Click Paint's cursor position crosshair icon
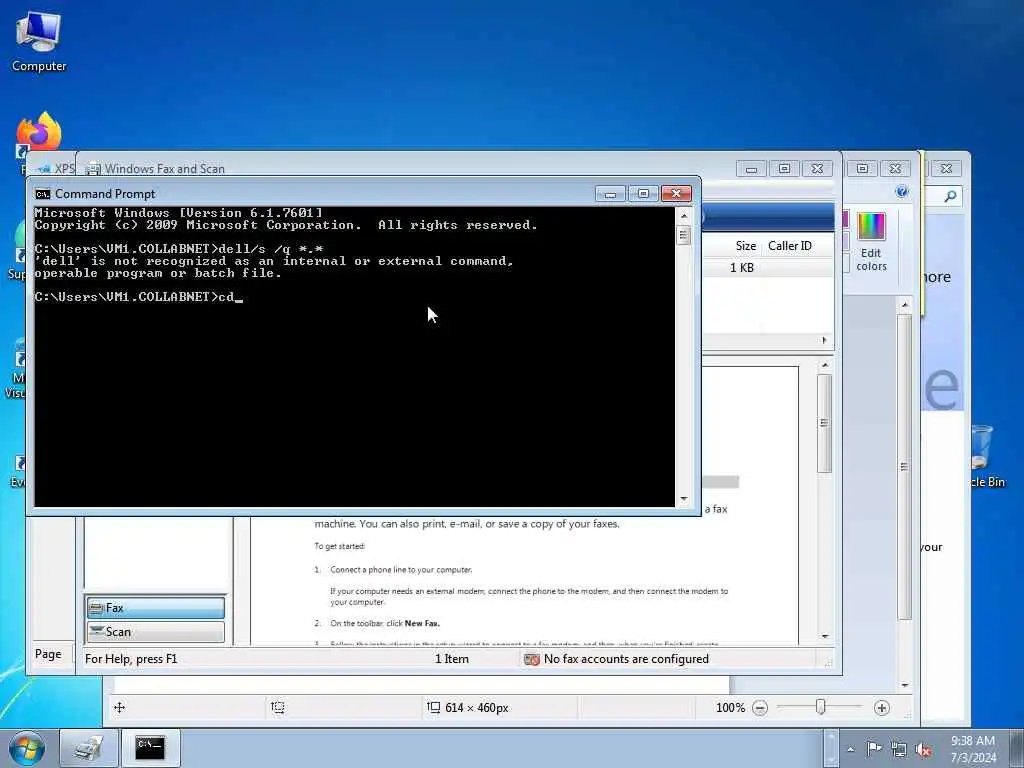This screenshot has width=1024, height=768. (120, 707)
